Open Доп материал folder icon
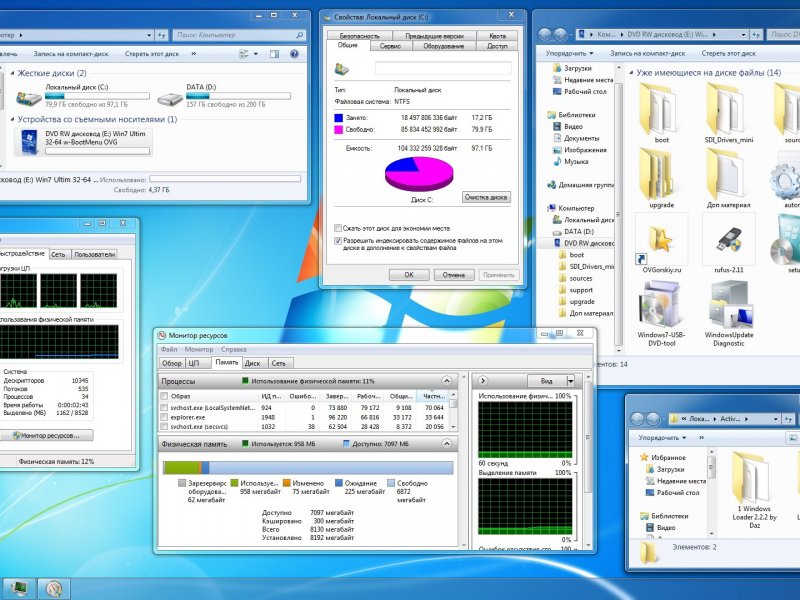The height and width of the screenshot is (600, 800). pos(728,174)
